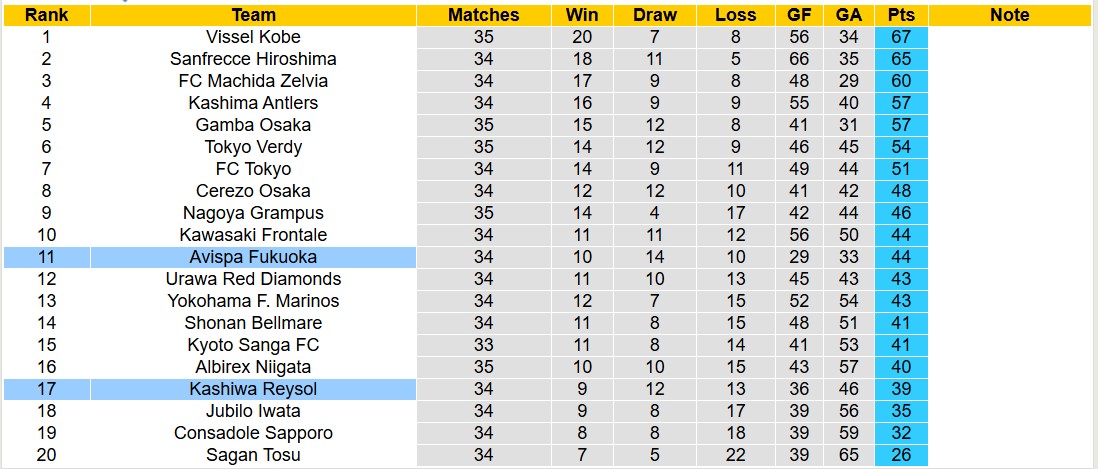This screenshot has height=469, width=1098.
Task: Click Vissel Kobe's 67 points cell
Action: point(901,37)
